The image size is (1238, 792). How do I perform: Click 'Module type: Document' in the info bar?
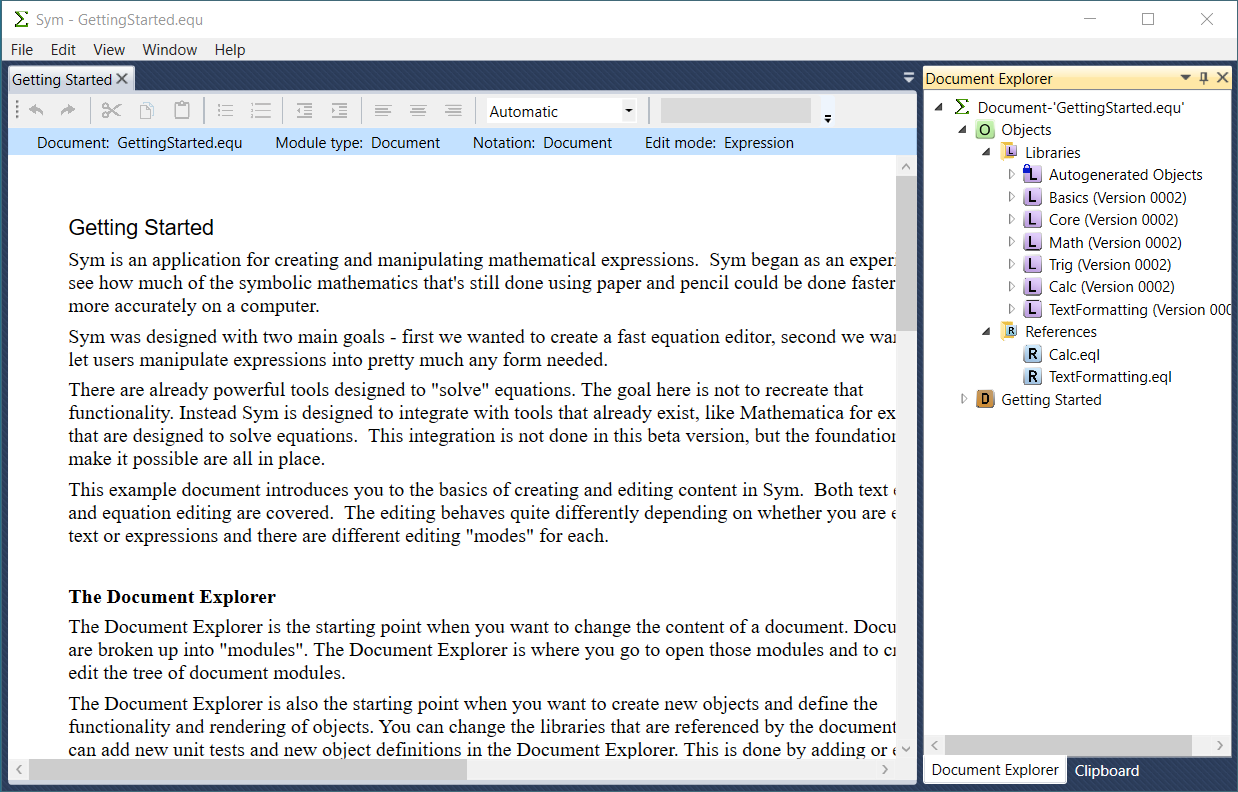tap(357, 143)
